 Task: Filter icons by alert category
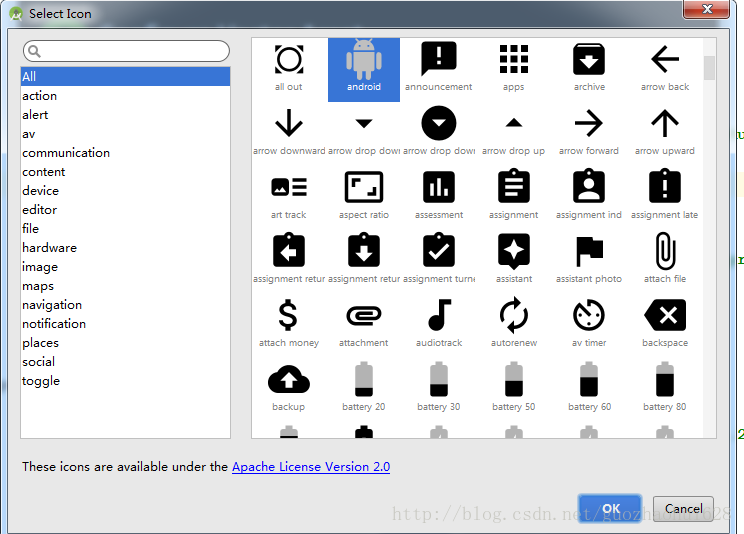click(126, 115)
